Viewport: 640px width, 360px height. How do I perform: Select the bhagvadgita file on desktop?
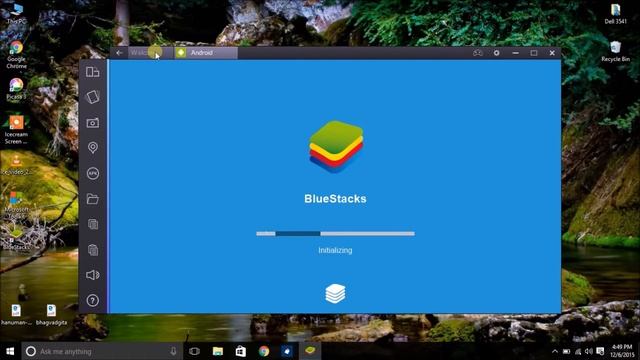(51, 315)
